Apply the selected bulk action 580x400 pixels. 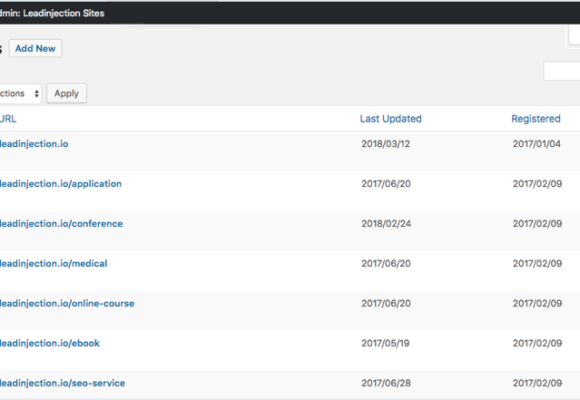pyautogui.click(x=67, y=93)
